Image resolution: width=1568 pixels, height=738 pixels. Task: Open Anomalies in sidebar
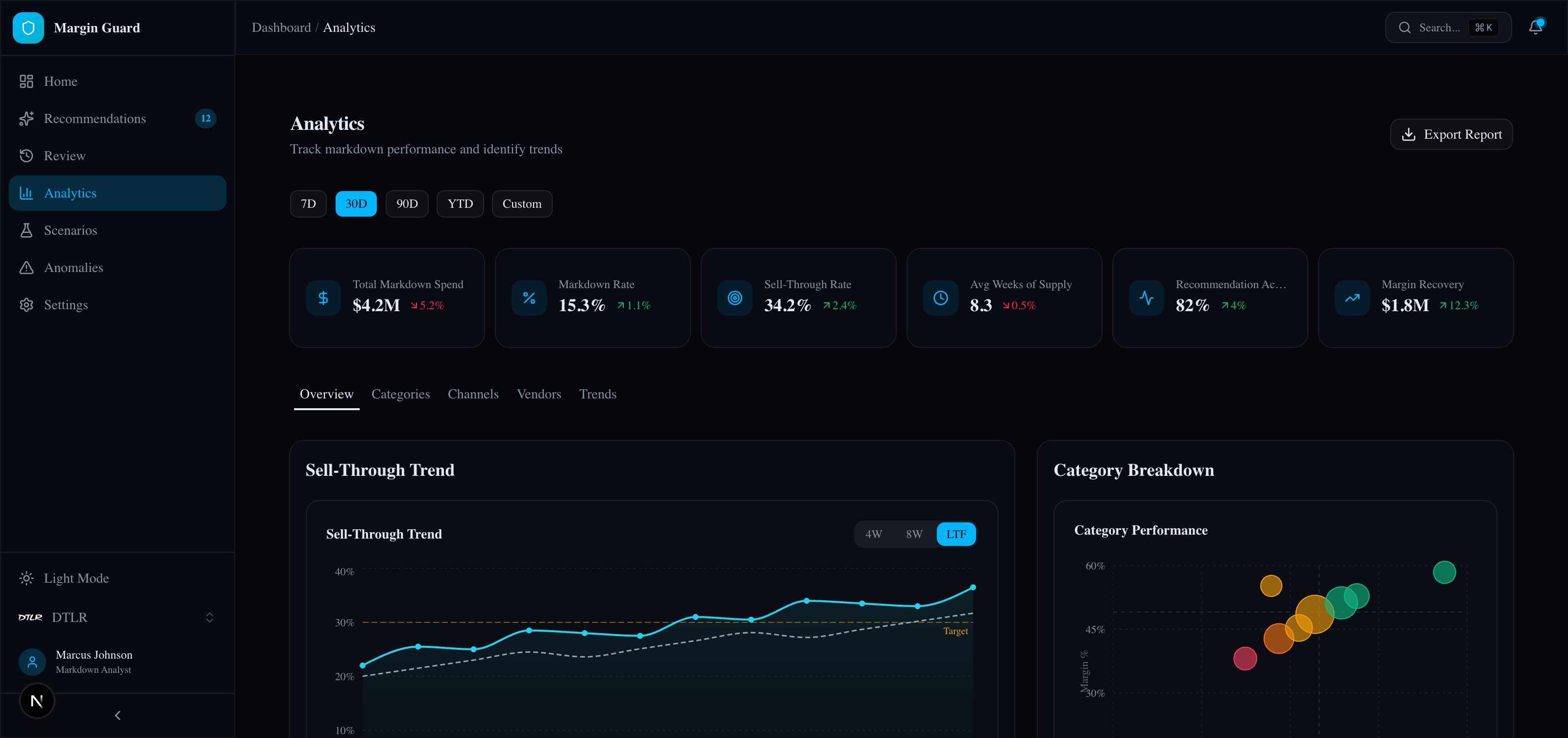point(118,267)
